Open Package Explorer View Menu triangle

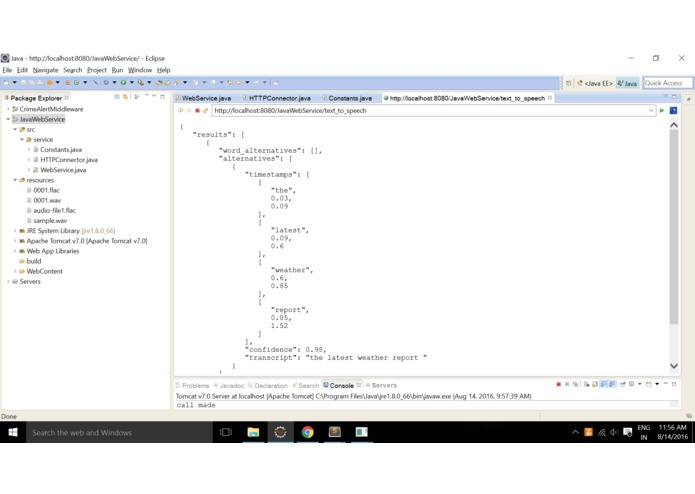[146, 97]
